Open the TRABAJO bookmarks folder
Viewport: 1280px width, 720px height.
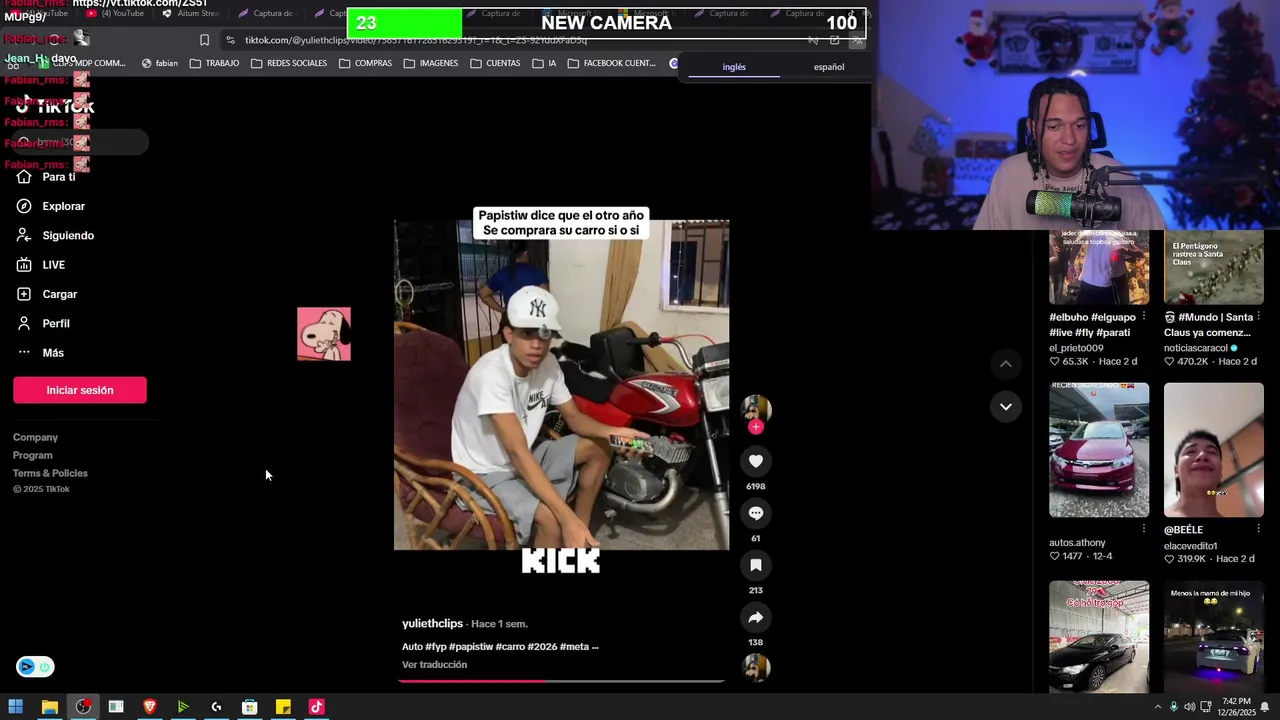pos(214,63)
